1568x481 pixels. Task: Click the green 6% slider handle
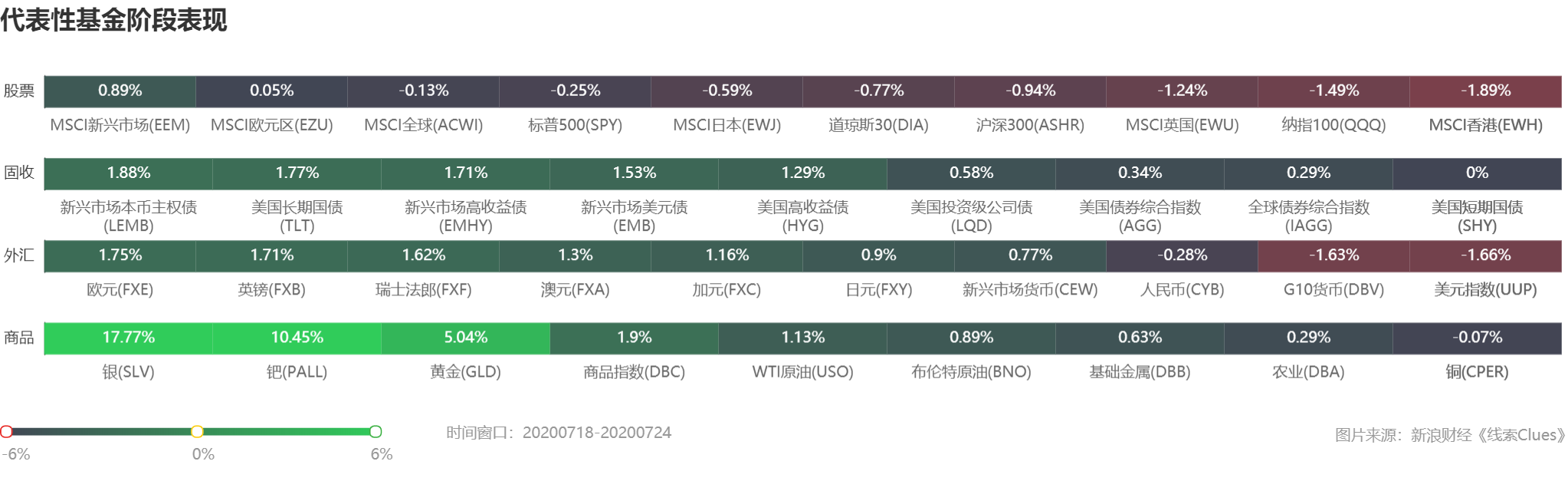(x=376, y=431)
